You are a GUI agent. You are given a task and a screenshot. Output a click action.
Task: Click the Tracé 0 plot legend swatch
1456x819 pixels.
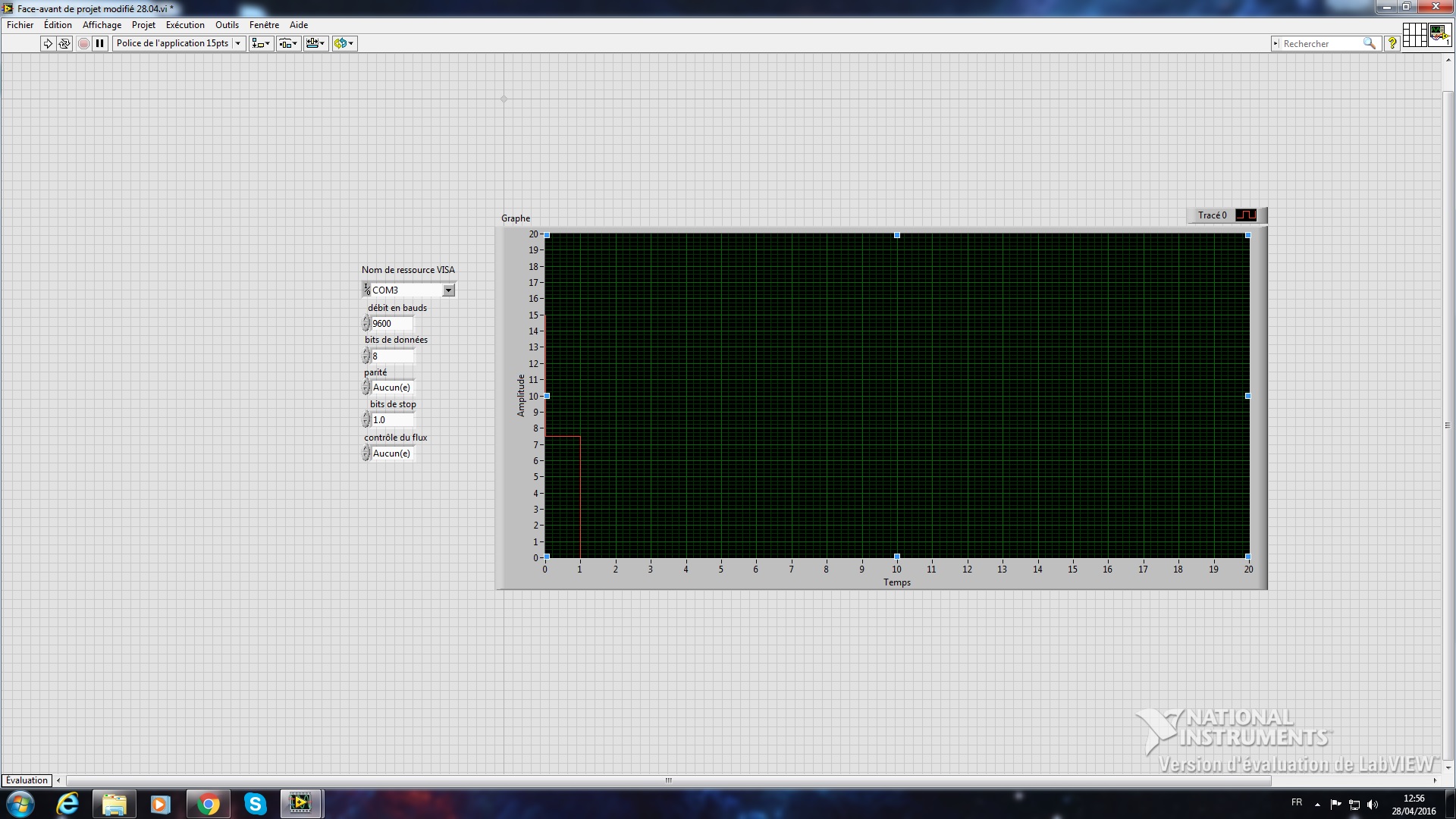(x=1246, y=215)
